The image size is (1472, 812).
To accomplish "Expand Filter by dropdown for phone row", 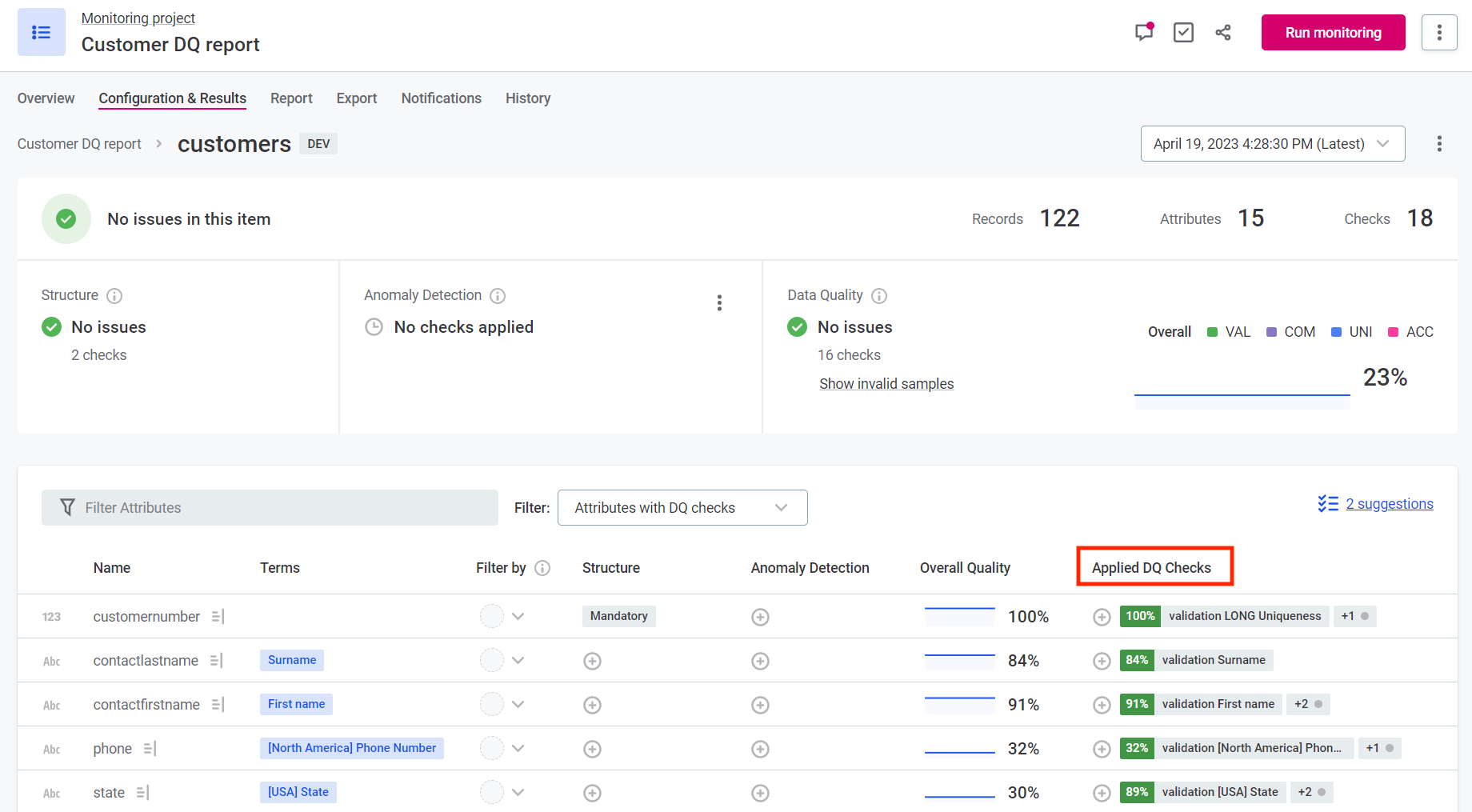I will coord(518,749).
